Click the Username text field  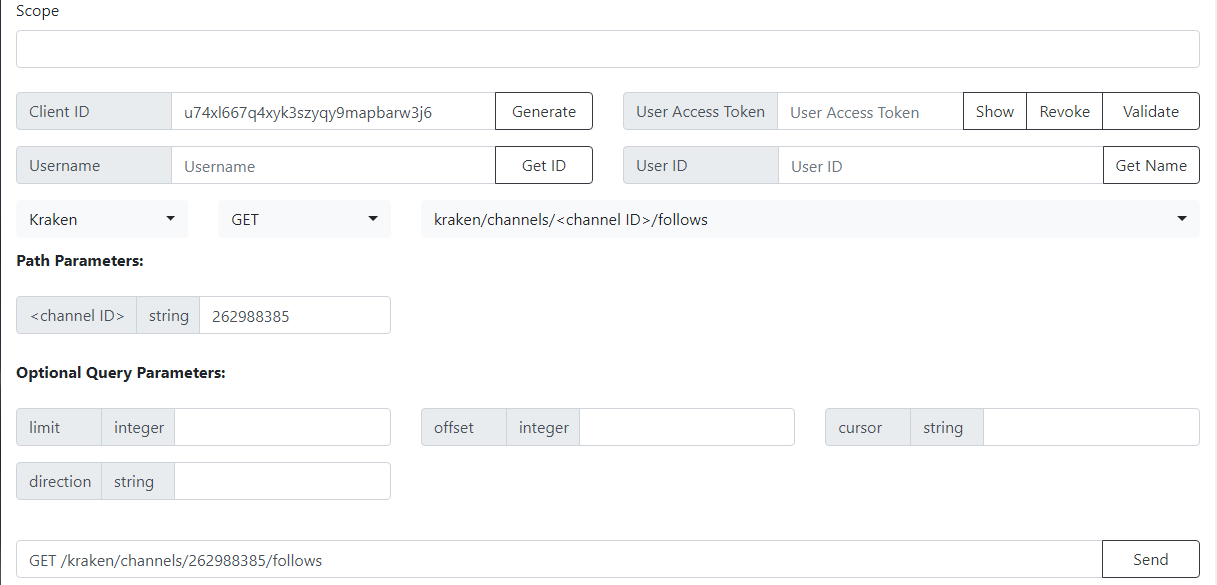pyautogui.click(x=333, y=166)
